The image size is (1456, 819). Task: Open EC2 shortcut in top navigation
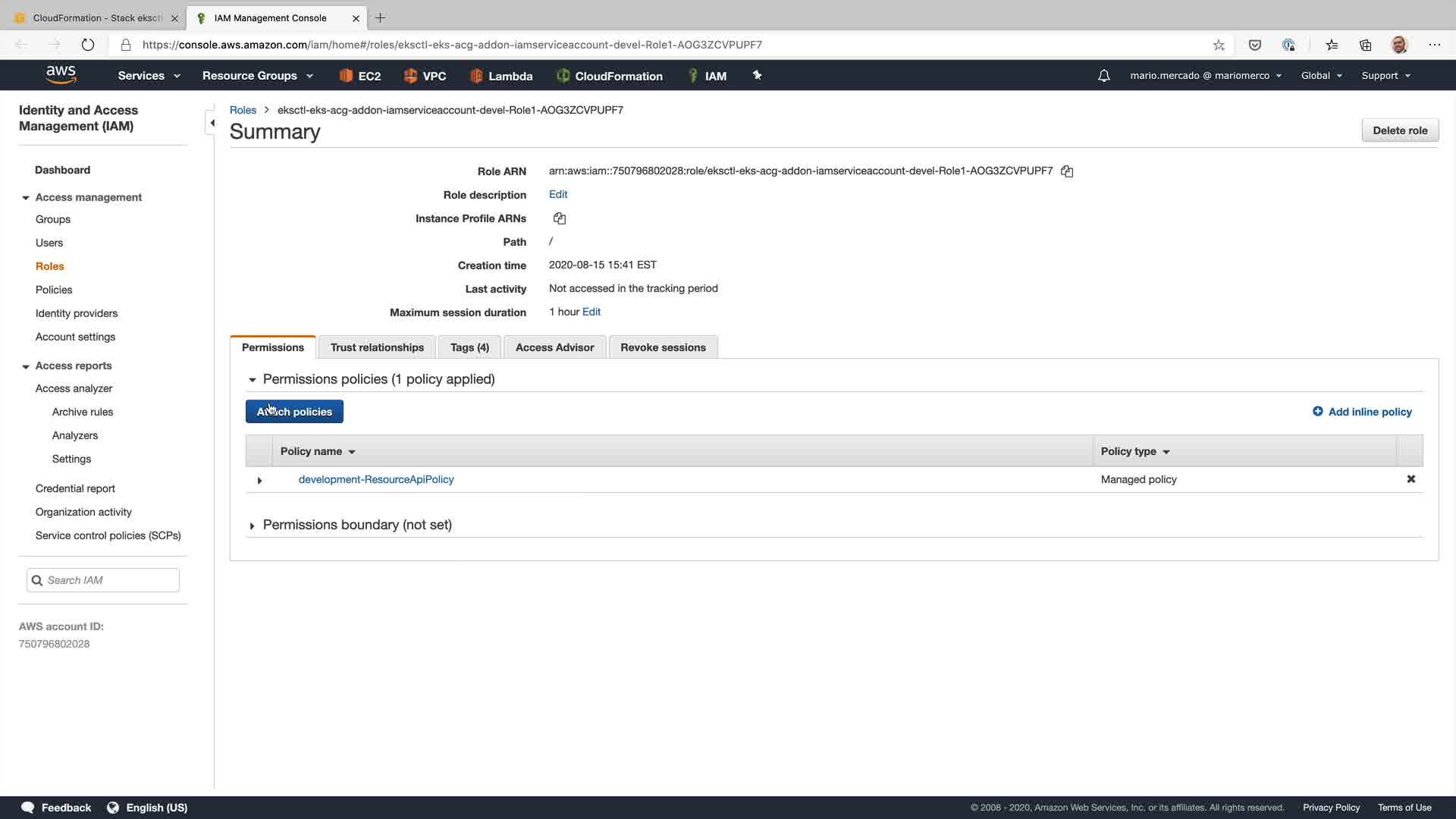click(x=360, y=76)
